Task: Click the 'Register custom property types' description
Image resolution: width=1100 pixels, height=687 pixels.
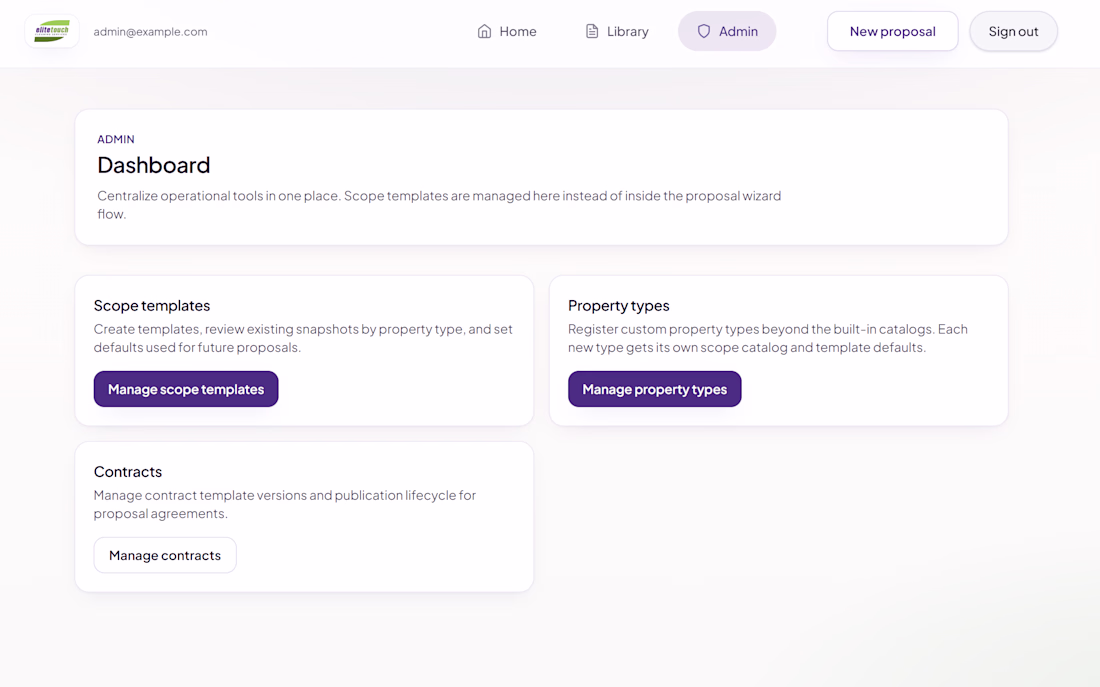Action: point(767,338)
